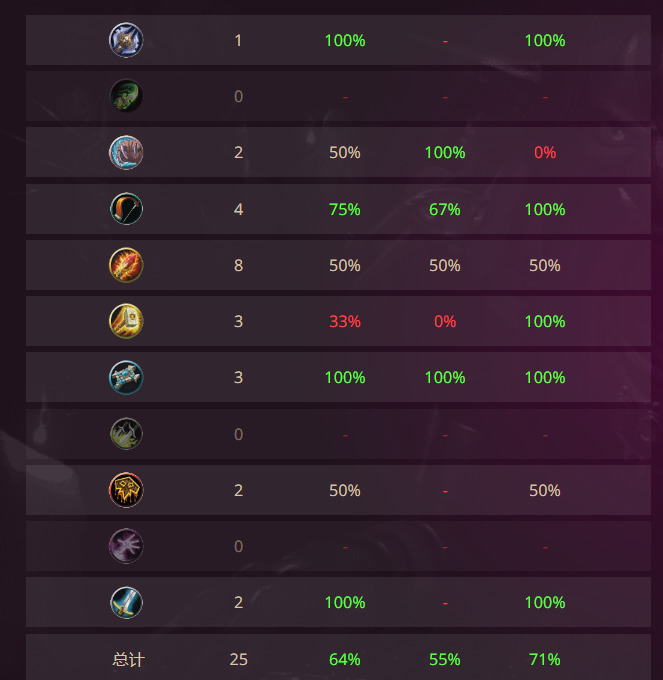Select the Mage games count of 8

(238, 265)
